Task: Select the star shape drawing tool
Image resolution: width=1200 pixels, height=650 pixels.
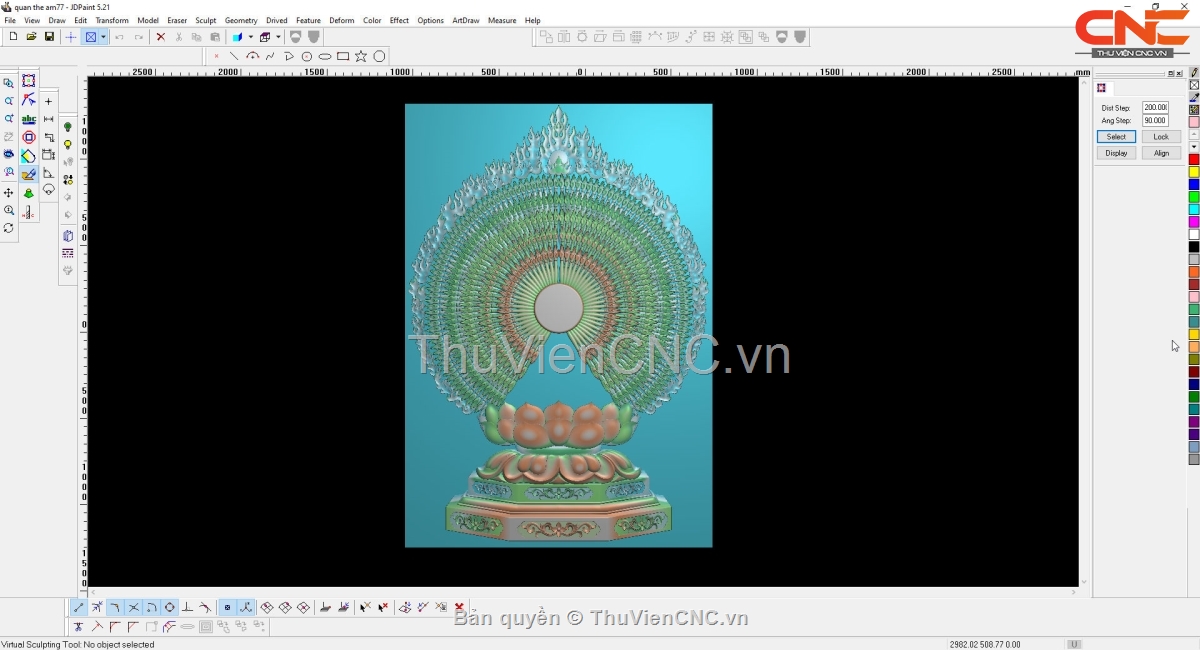Action: click(x=361, y=57)
